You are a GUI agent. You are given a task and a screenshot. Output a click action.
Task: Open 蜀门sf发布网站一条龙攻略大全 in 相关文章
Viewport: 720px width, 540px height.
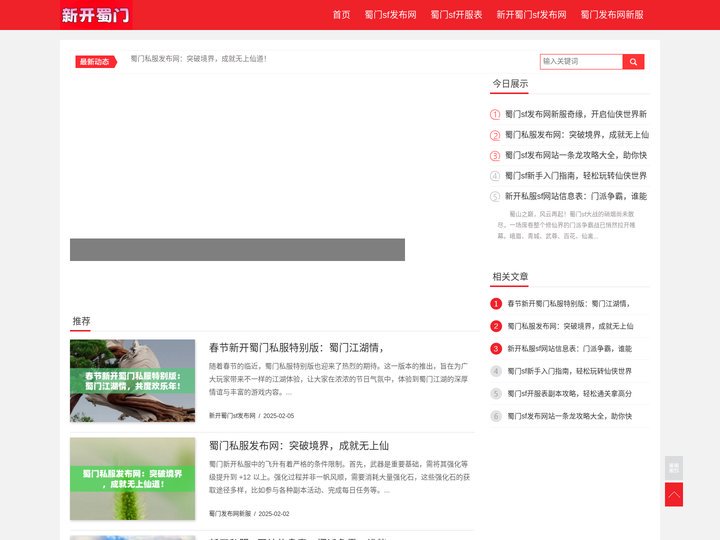click(x=569, y=416)
